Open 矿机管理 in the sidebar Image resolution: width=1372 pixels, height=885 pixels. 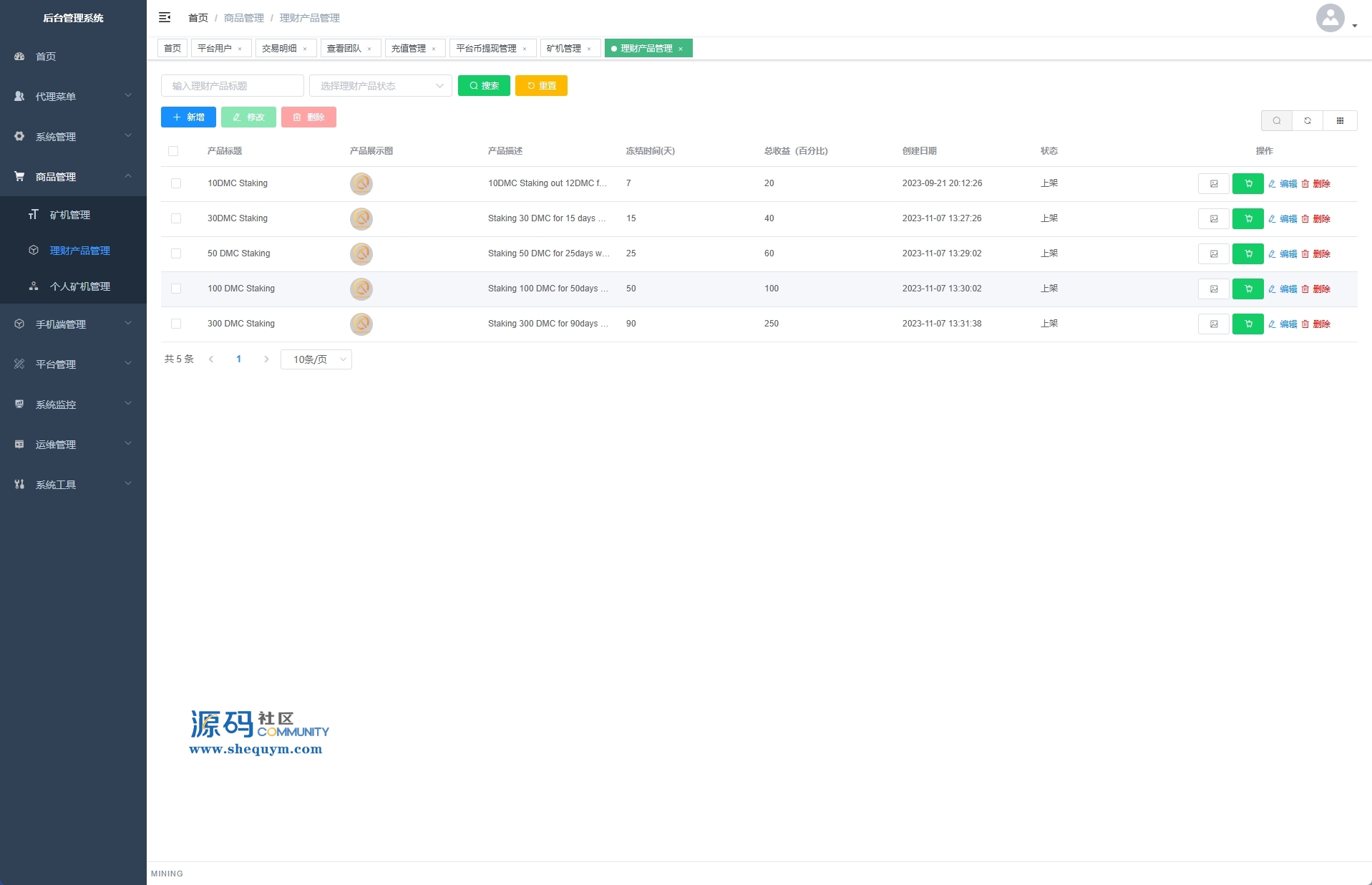(x=70, y=215)
